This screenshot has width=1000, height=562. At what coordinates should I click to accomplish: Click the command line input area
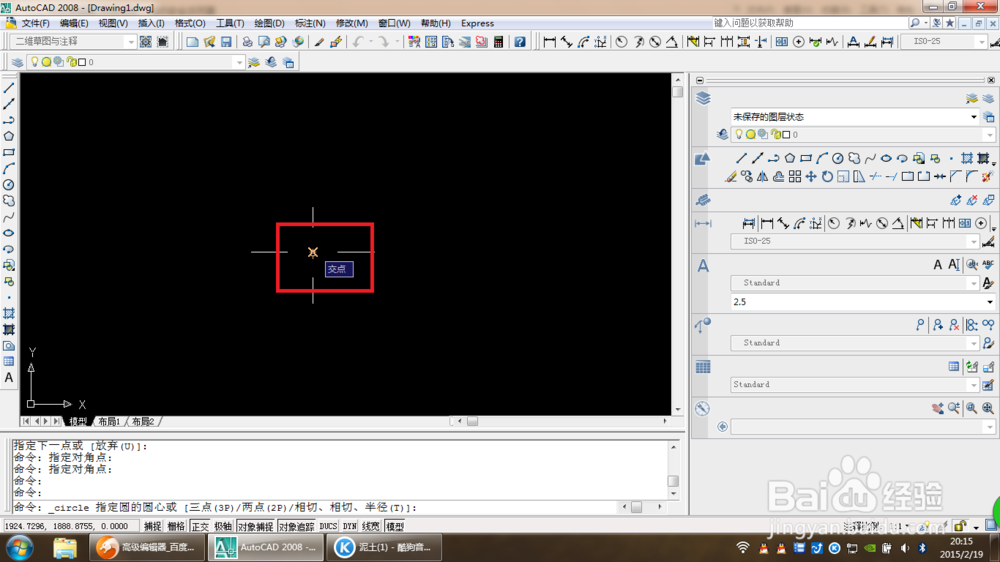316,508
